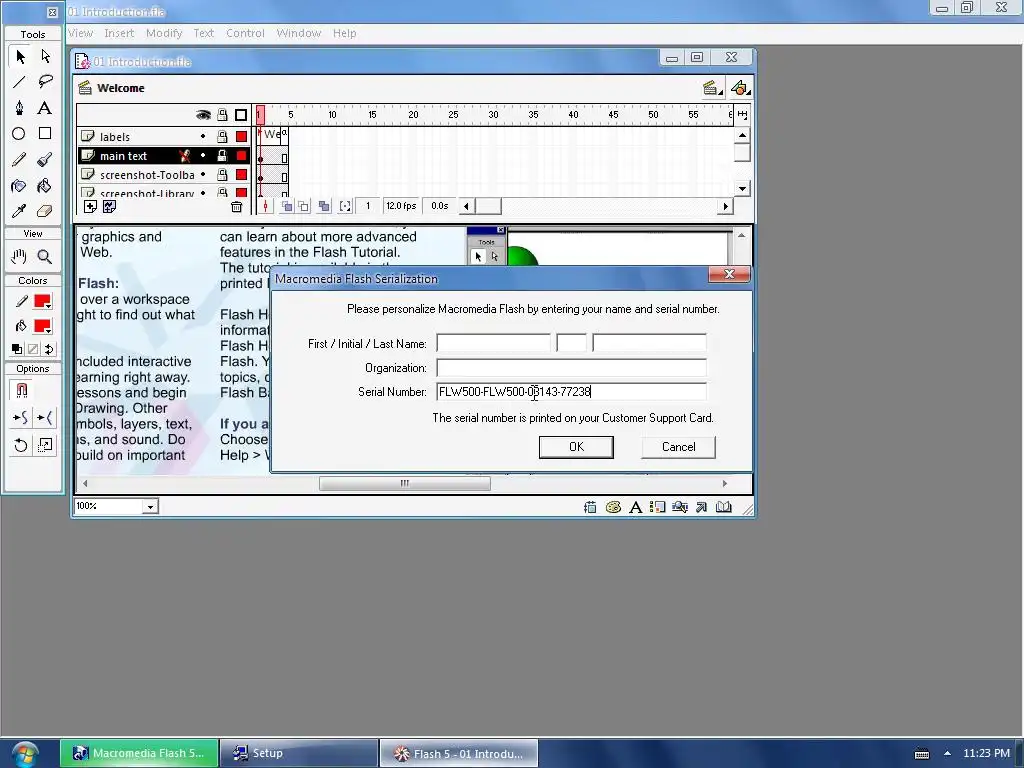
Task: Open fill color swatch dropdown
Action: point(42,327)
